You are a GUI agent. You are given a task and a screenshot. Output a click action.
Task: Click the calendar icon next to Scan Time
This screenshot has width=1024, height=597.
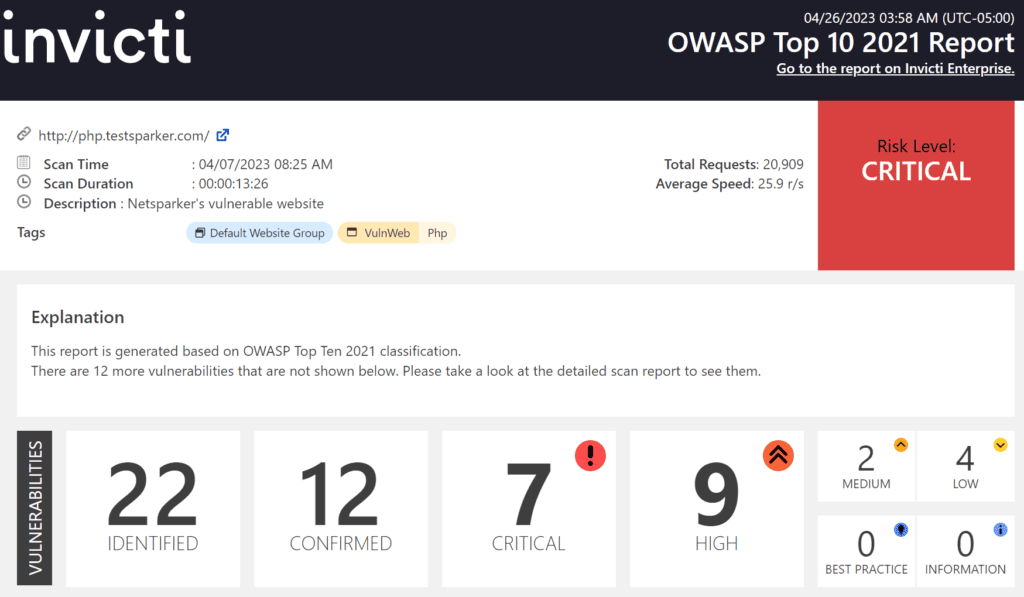24,163
